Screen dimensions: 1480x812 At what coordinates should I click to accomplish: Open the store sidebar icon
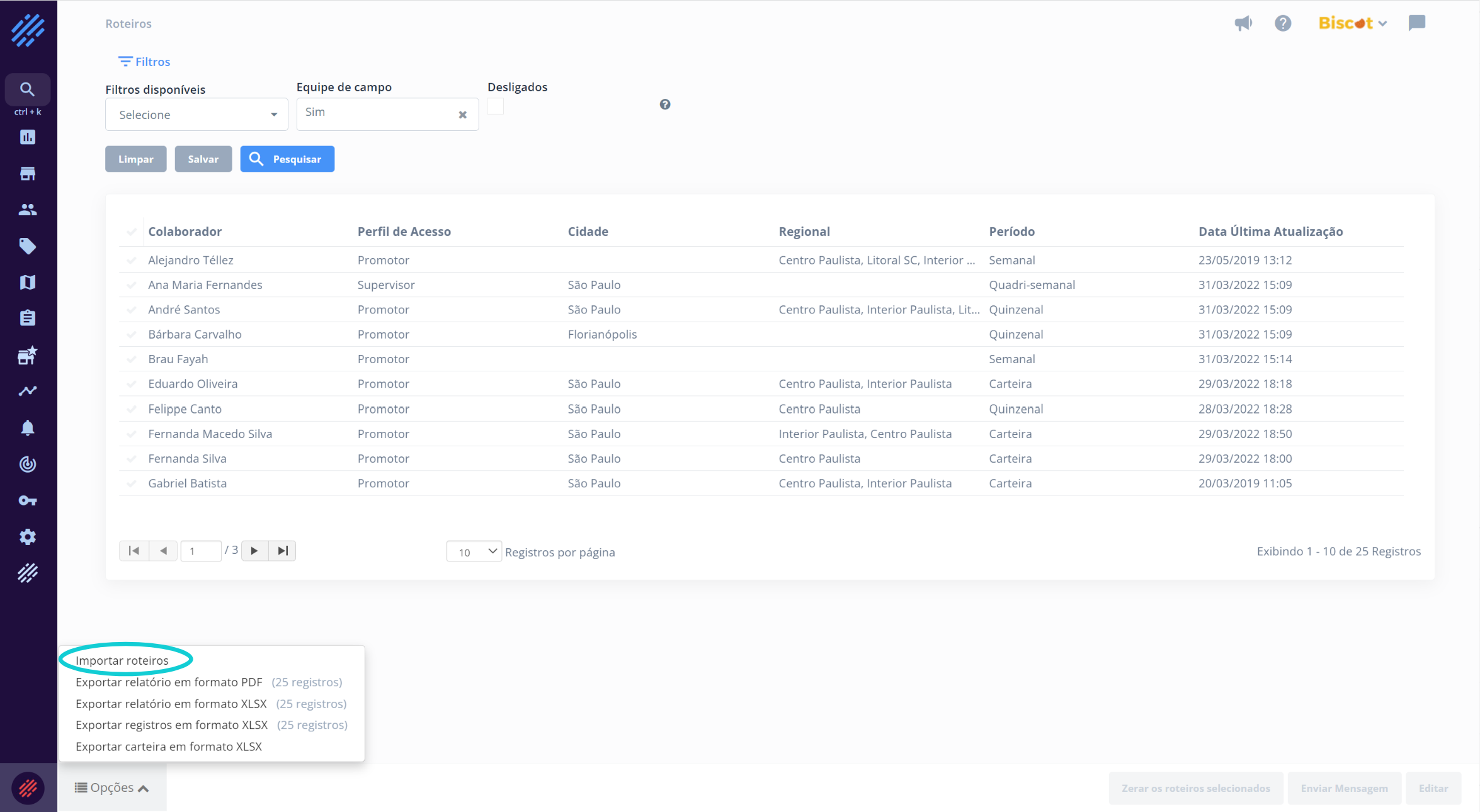27,174
